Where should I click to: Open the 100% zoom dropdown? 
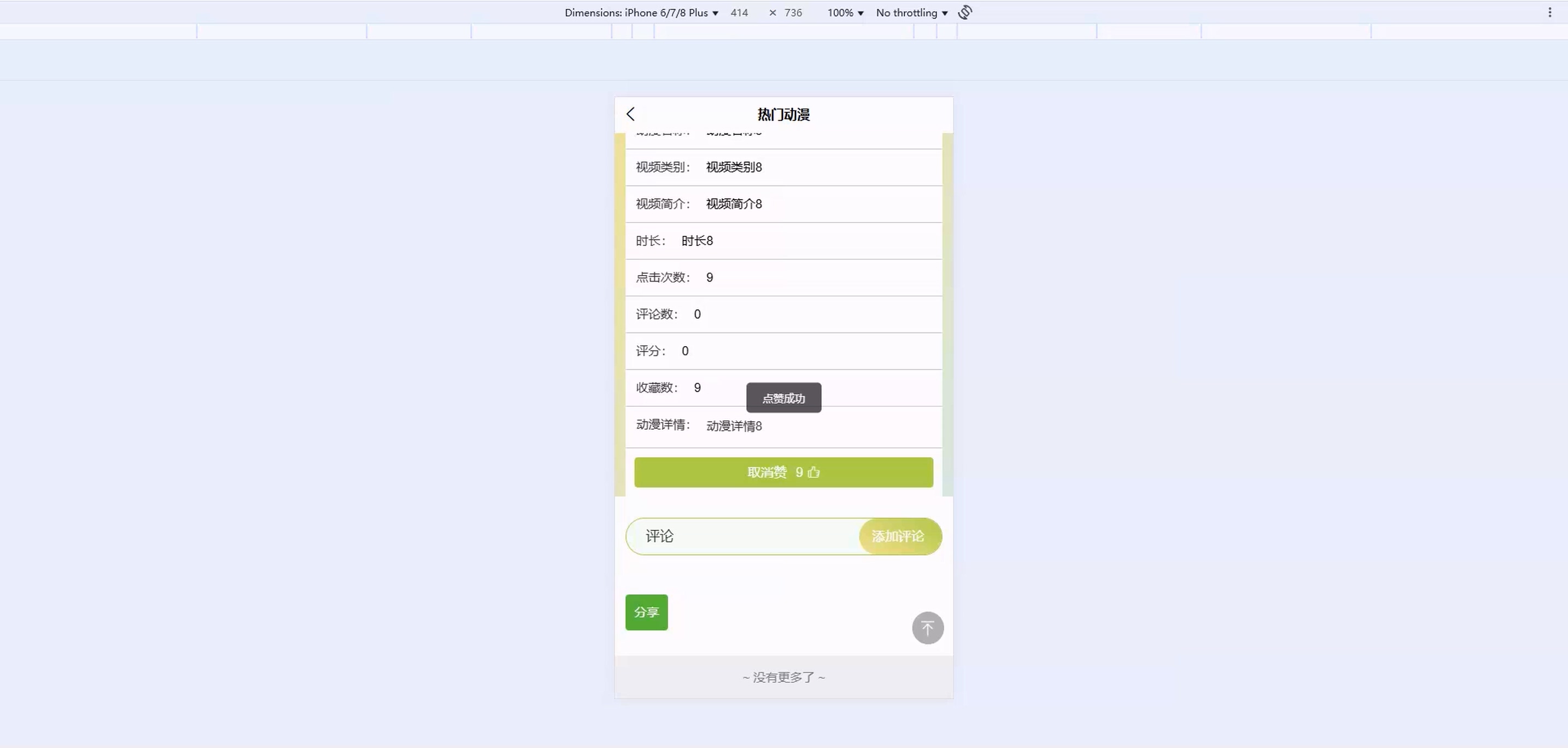(845, 13)
